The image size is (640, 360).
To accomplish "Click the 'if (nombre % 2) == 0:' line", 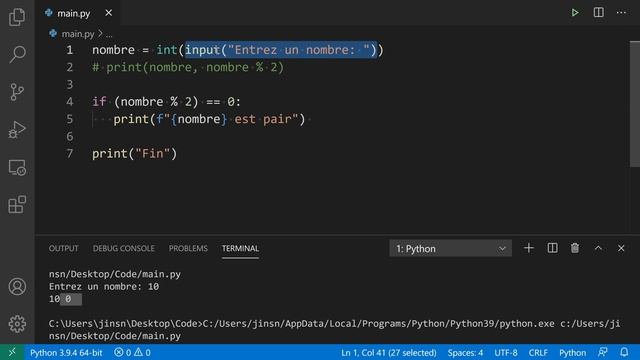I will pyautogui.click(x=167, y=102).
